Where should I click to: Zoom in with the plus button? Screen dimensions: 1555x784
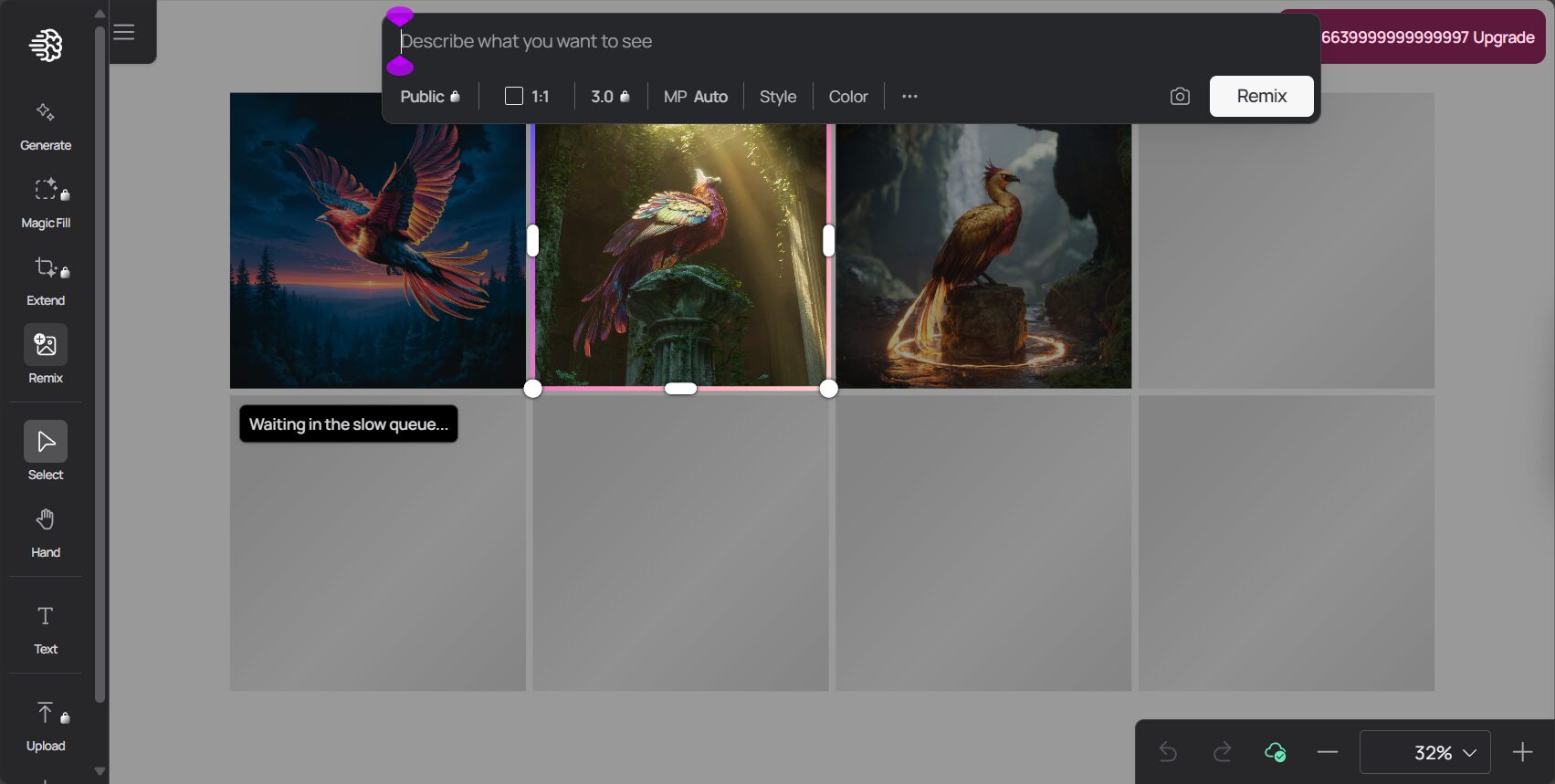click(1522, 752)
